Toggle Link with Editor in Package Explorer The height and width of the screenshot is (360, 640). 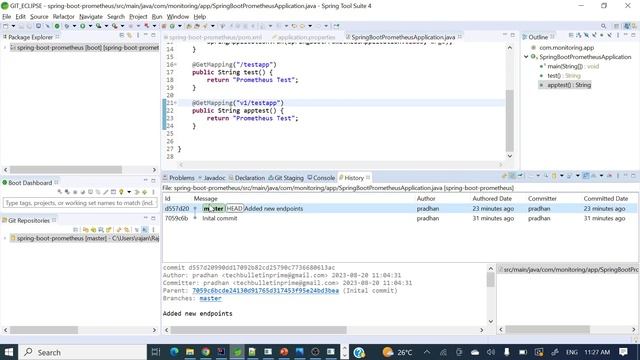pyautogui.click(x=129, y=36)
